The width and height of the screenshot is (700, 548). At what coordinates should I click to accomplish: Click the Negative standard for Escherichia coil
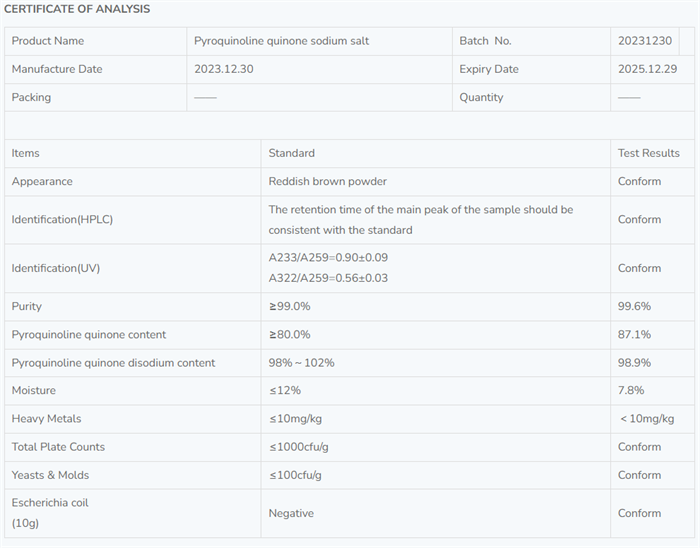[x=291, y=513]
